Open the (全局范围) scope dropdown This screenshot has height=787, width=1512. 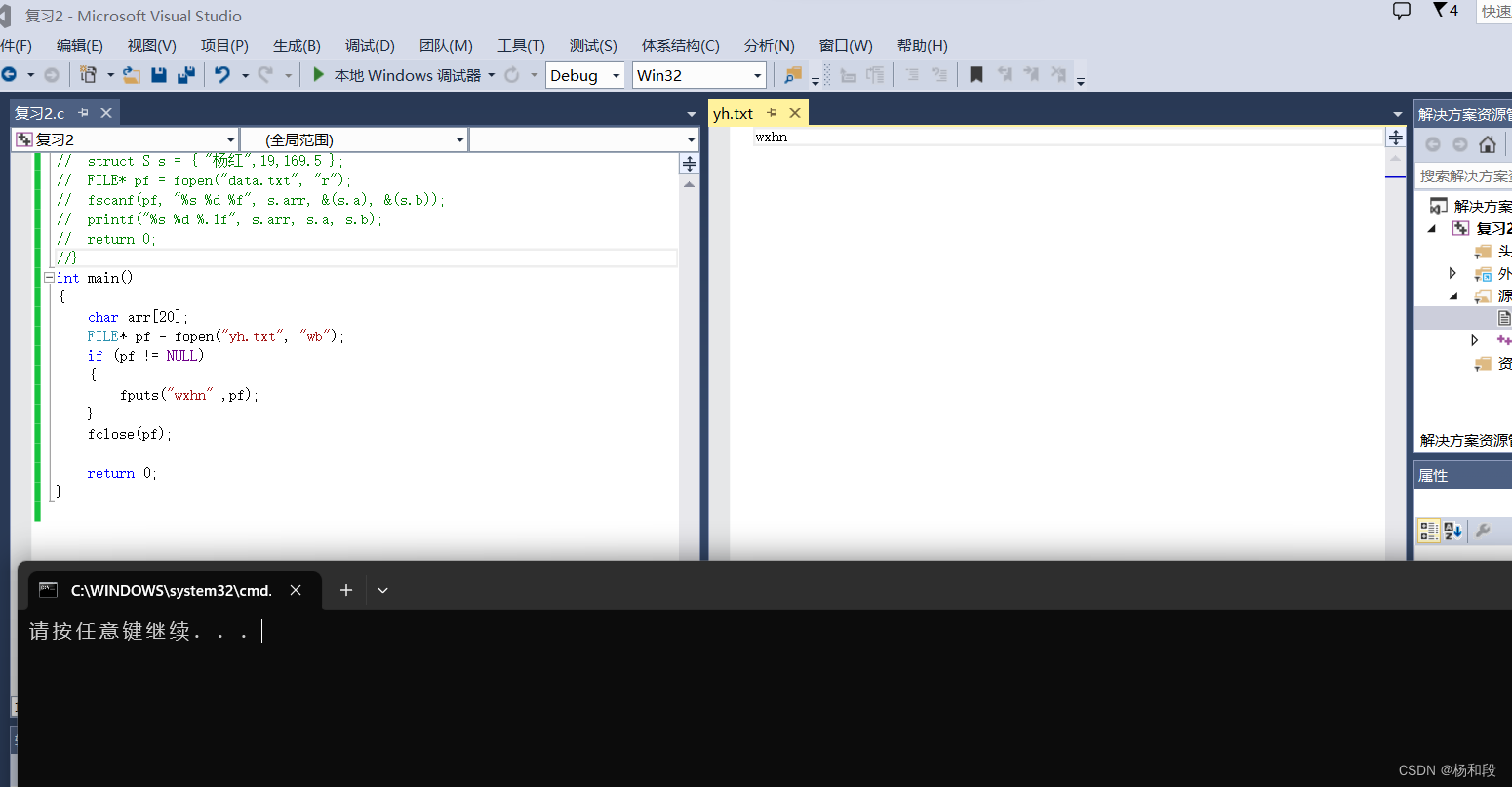click(354, 140)
